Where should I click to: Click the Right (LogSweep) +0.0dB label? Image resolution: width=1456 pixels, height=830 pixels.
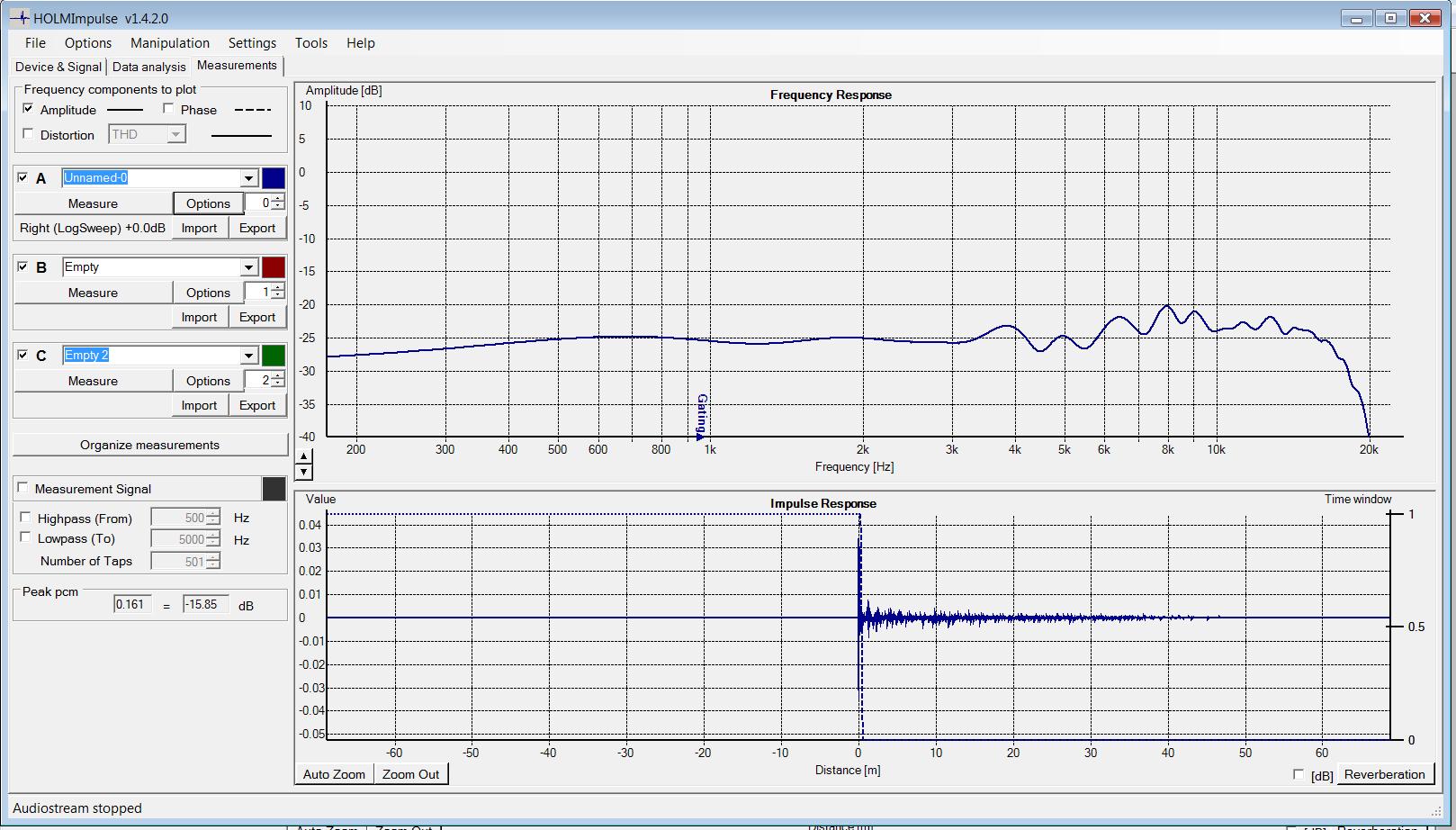(93, 228)
